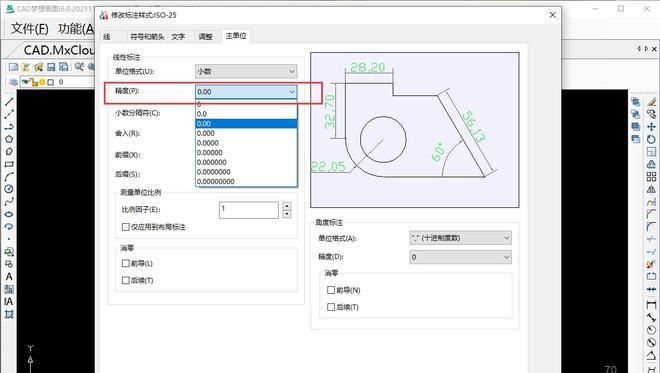Click the zoom magnifier icon in toolbar

[79, 67]
